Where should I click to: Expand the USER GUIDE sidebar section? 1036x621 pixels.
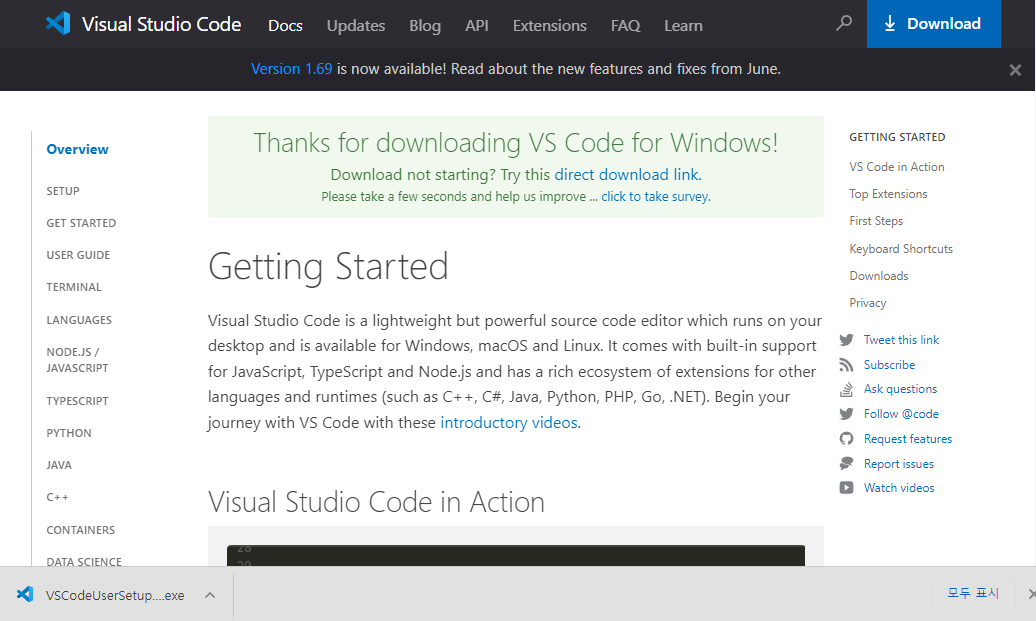78,255
